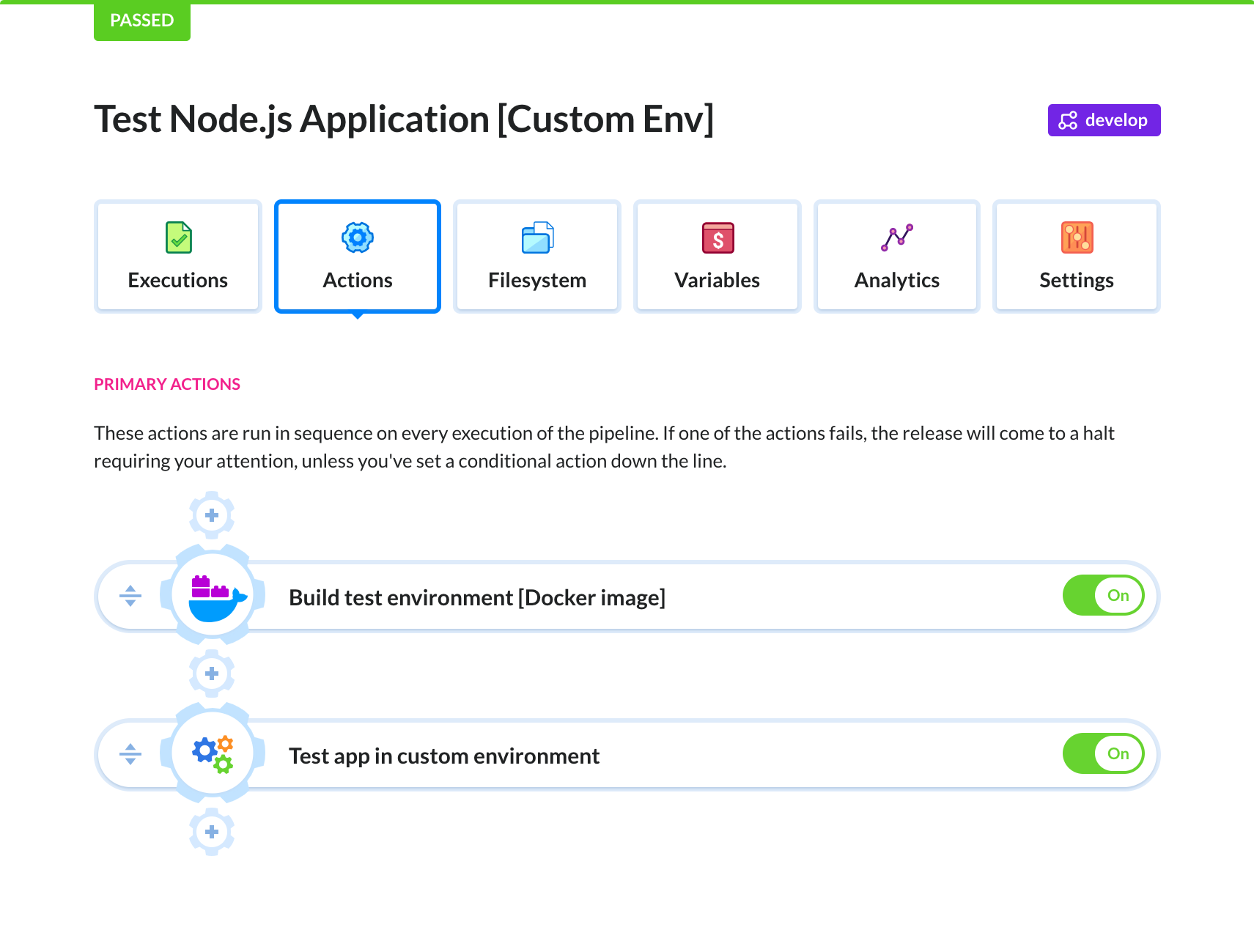Disable the Build test environment action toggle
Image resolution: width=1254 pixels, height=952 pixels.
[x=1104, y=595]
